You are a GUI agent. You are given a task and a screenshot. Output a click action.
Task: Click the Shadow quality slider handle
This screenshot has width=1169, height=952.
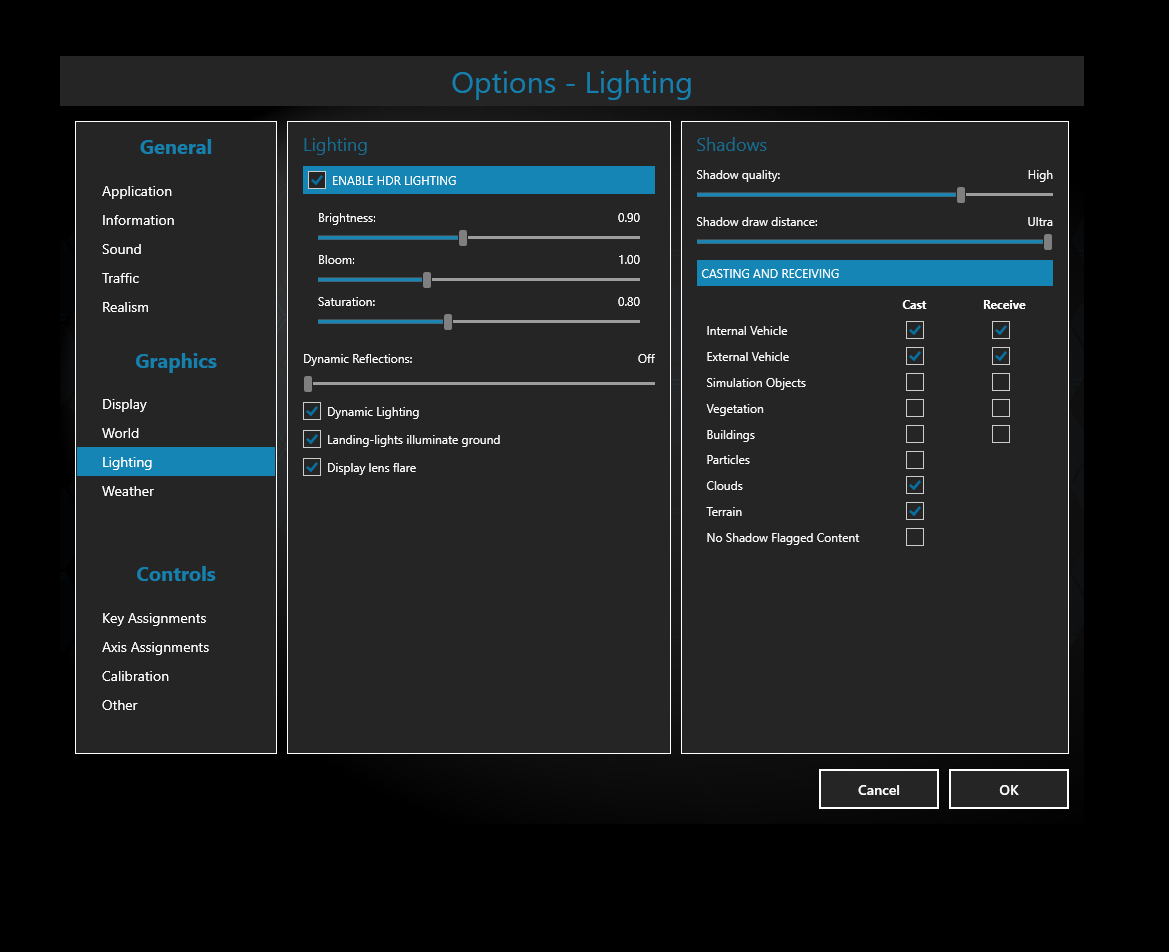[x=961, y=195]
